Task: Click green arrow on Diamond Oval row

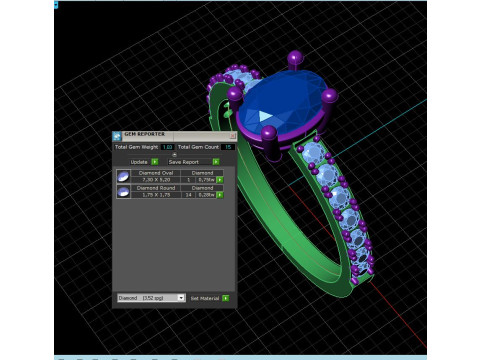Action: coord(220,180)
